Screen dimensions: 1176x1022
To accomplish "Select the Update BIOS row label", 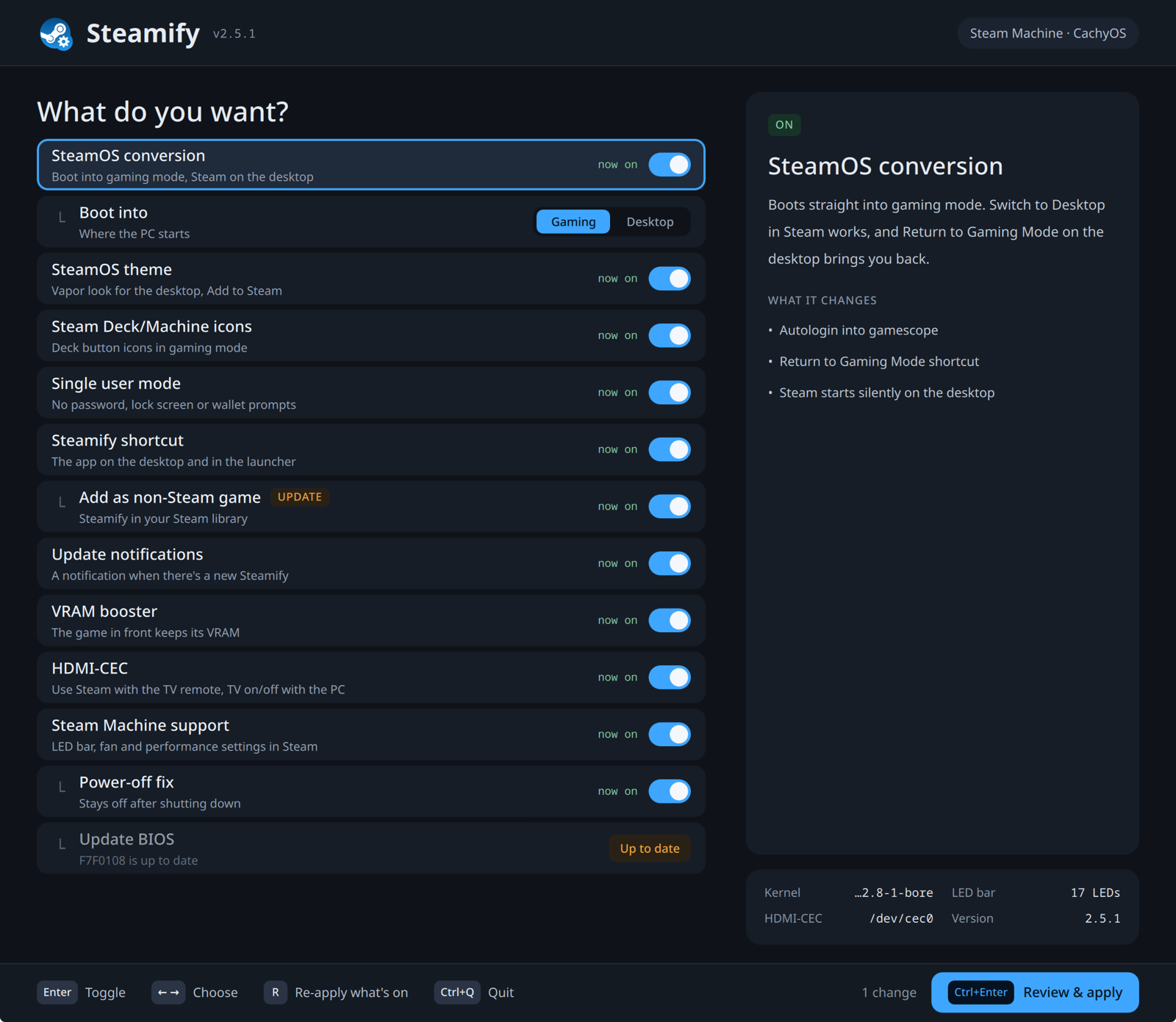I will (x=126, y=840).
